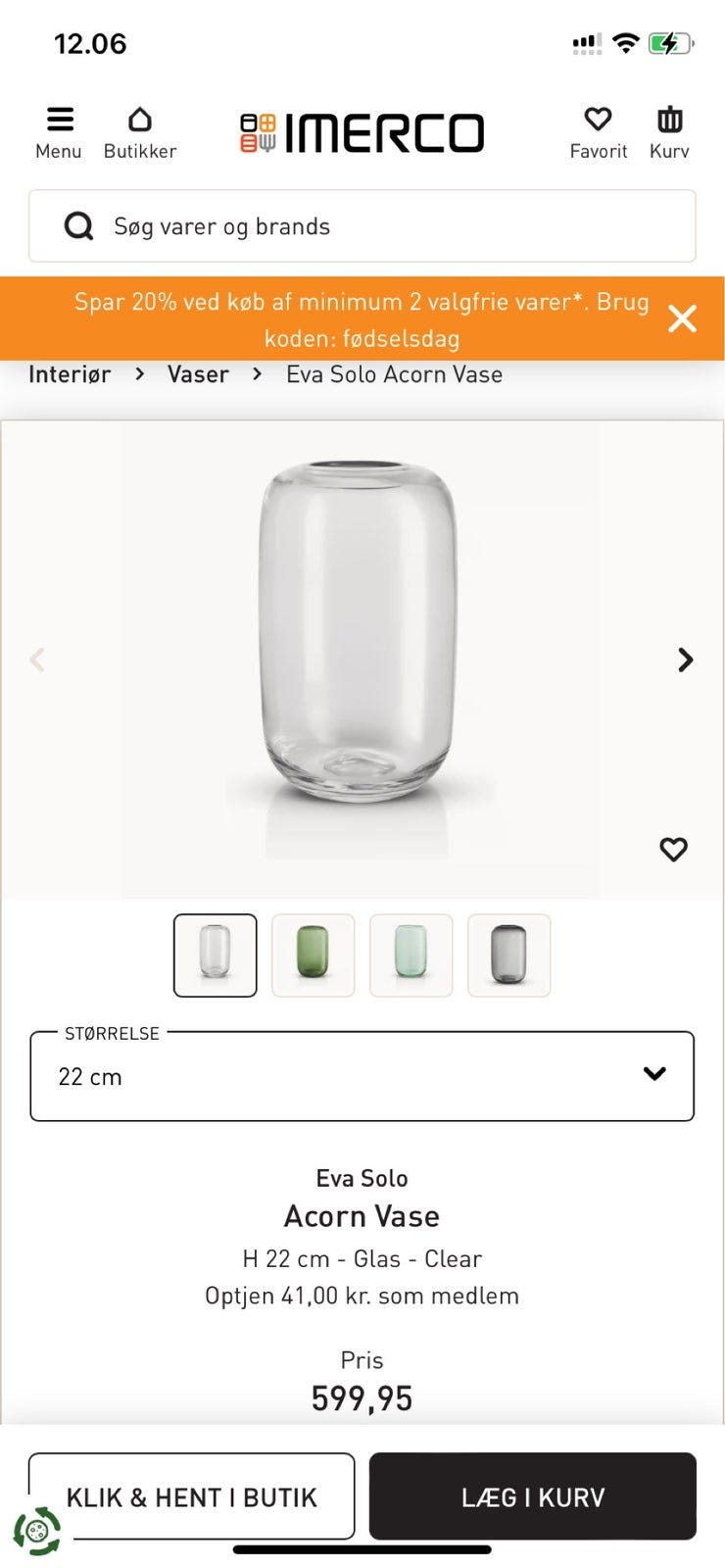Select the grey vase thumbnail
This screenshot has height=1568, width=725.
click(509, 955)
